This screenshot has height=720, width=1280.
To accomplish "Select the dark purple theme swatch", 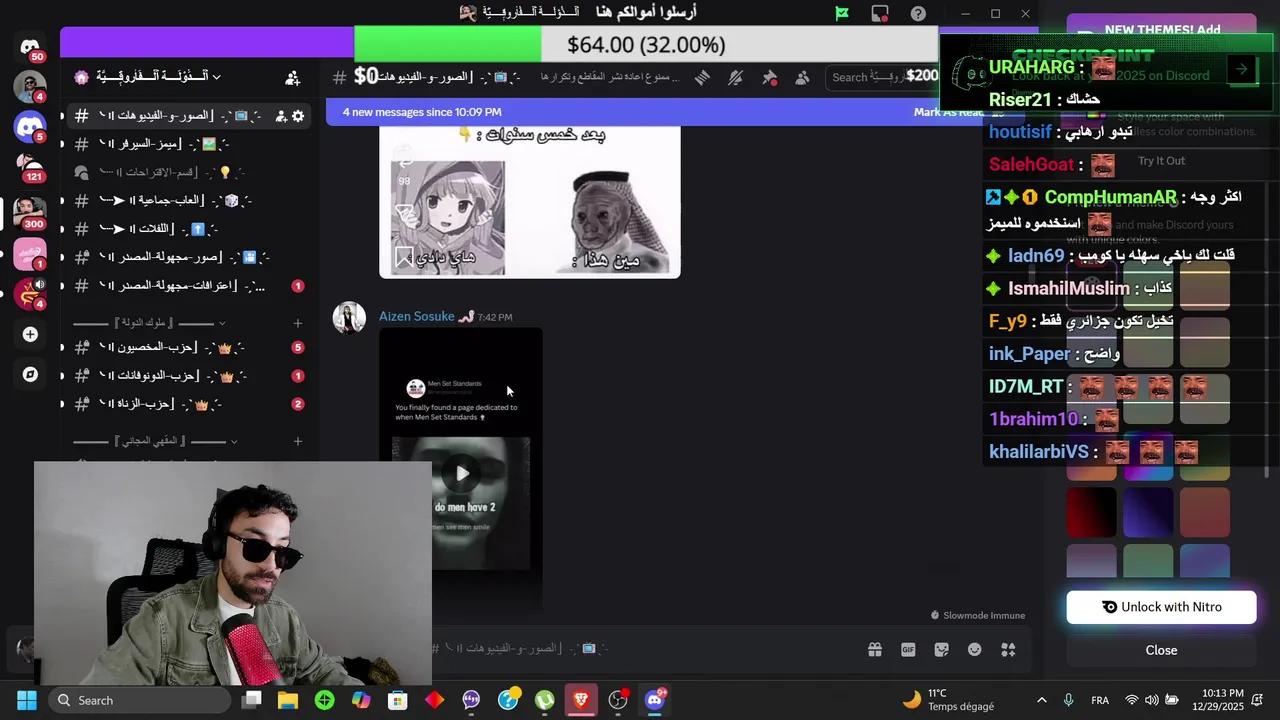I will click(x=1148, y=513).
